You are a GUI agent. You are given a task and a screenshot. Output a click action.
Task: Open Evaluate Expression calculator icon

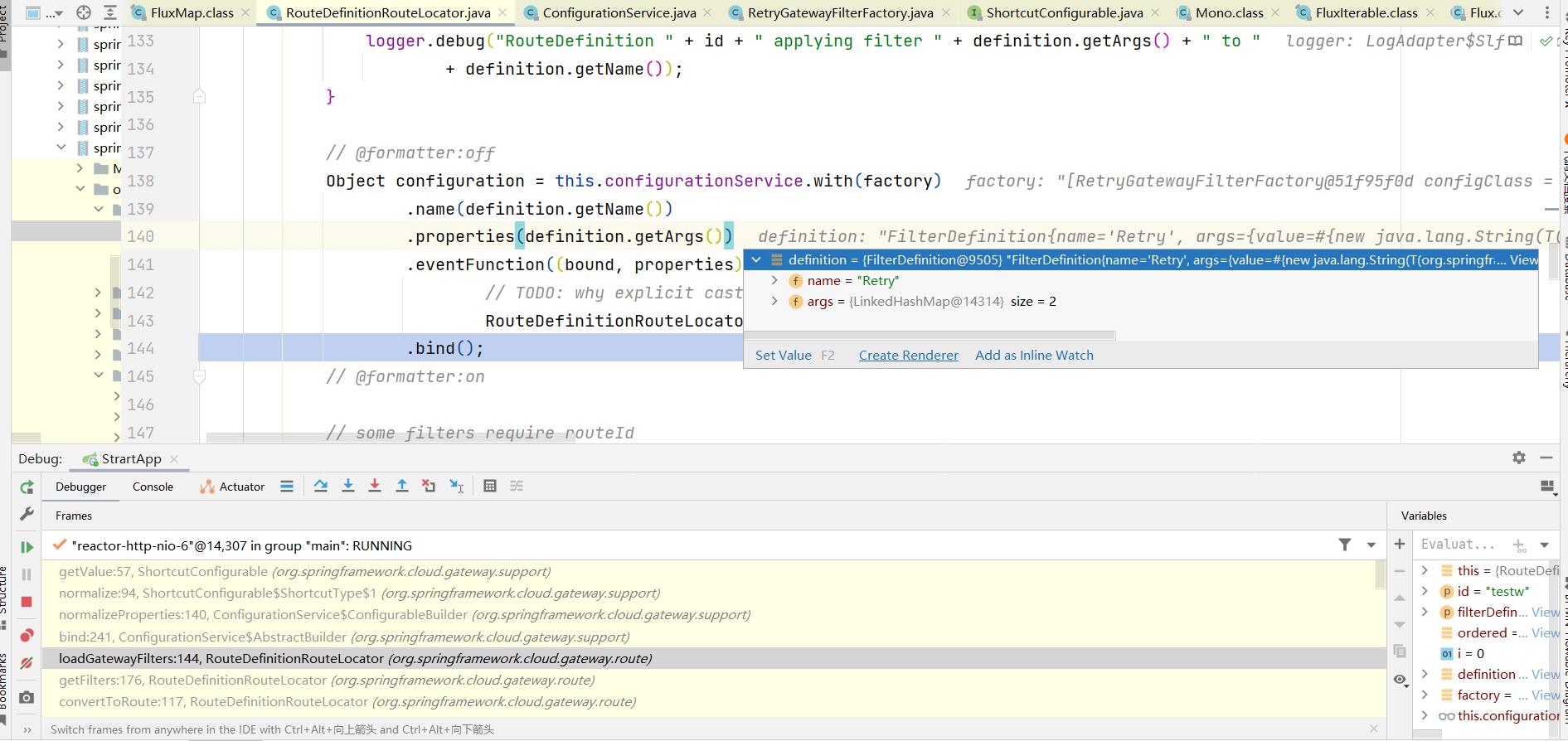[x=490, y=487]
